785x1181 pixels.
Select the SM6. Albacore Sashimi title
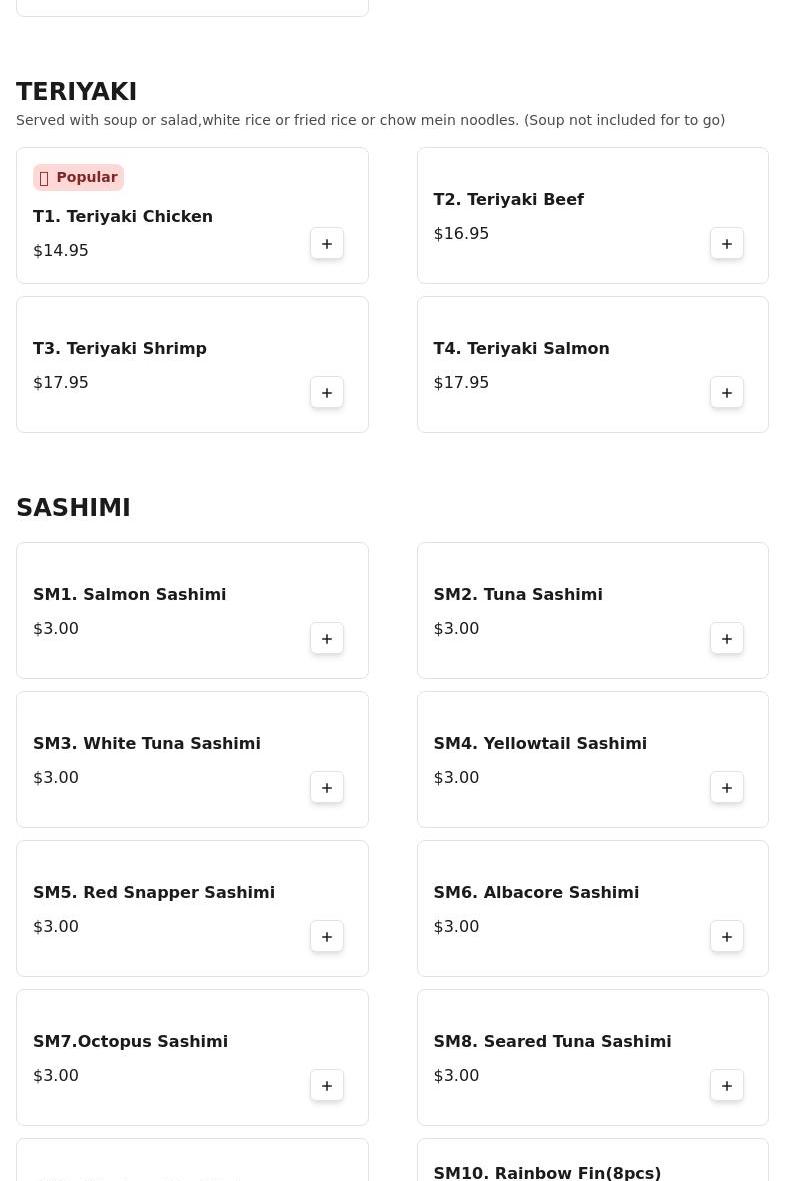(x=536, y=892)
